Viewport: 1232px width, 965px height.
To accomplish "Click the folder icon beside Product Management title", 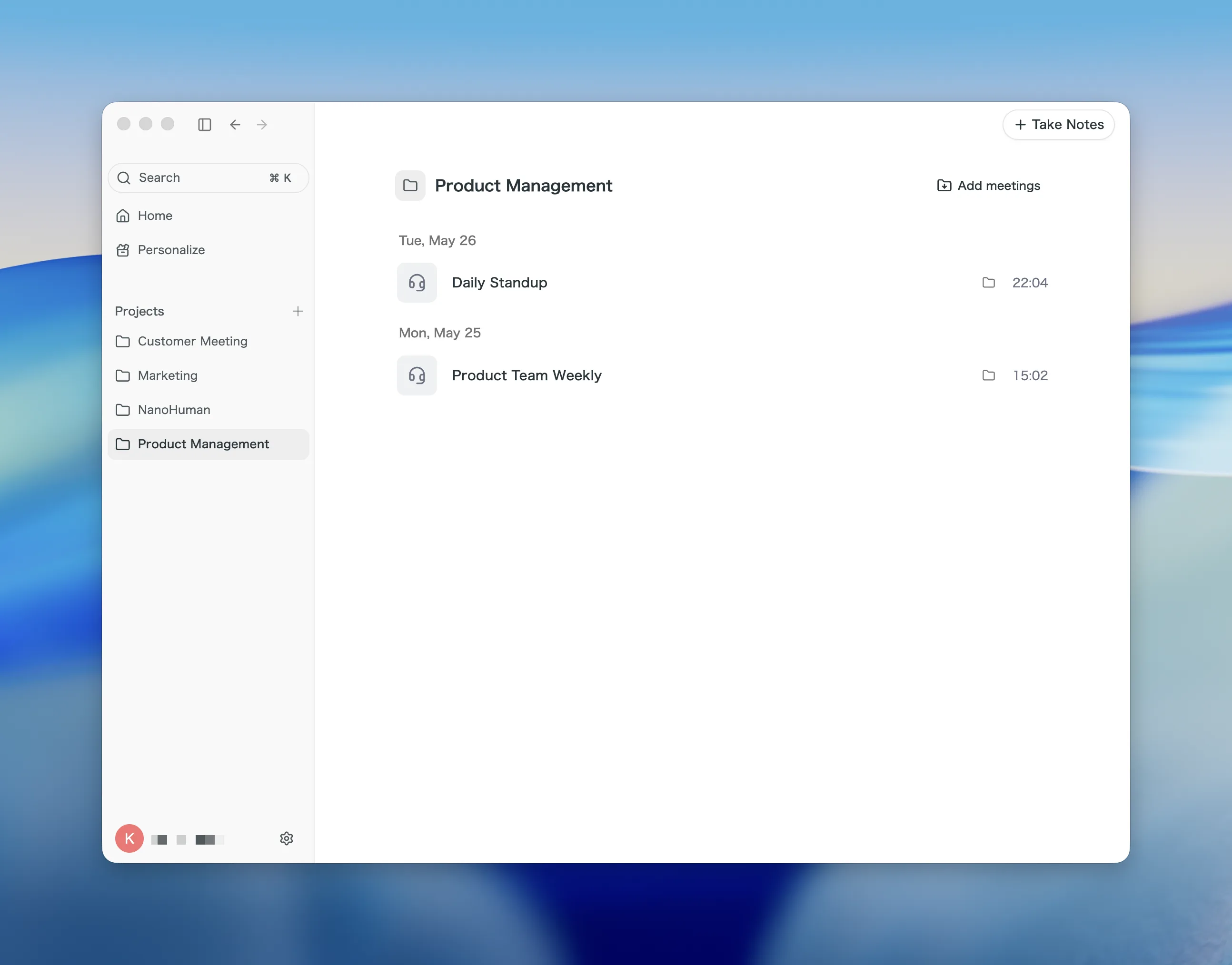I will click(x=410, y=185).
